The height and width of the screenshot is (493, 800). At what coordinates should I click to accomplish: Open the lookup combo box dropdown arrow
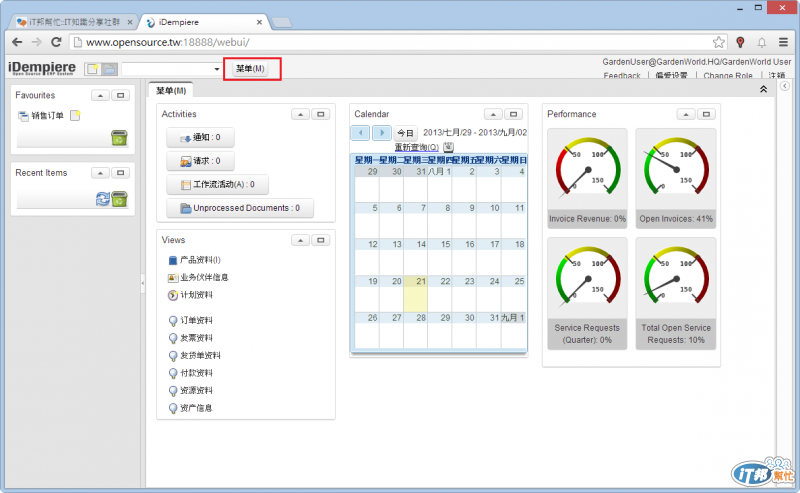coord(217,69)
